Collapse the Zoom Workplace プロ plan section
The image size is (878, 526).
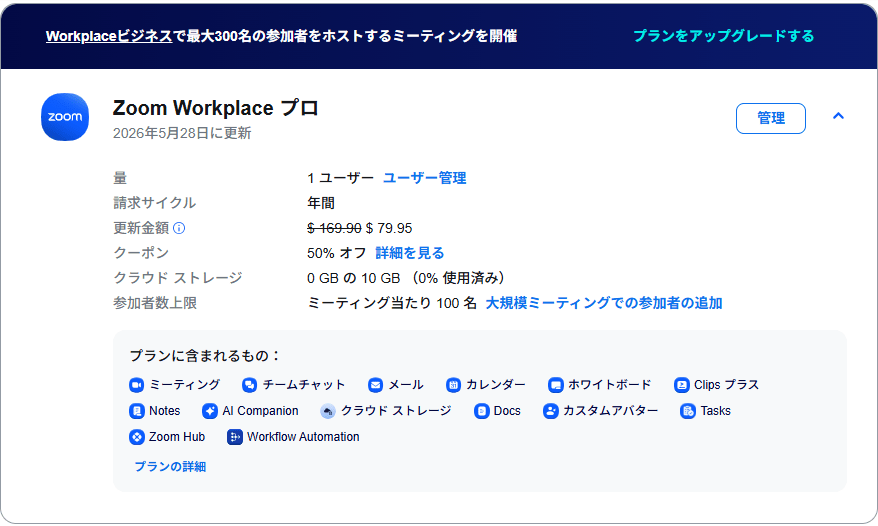click(x=838, y=116)
